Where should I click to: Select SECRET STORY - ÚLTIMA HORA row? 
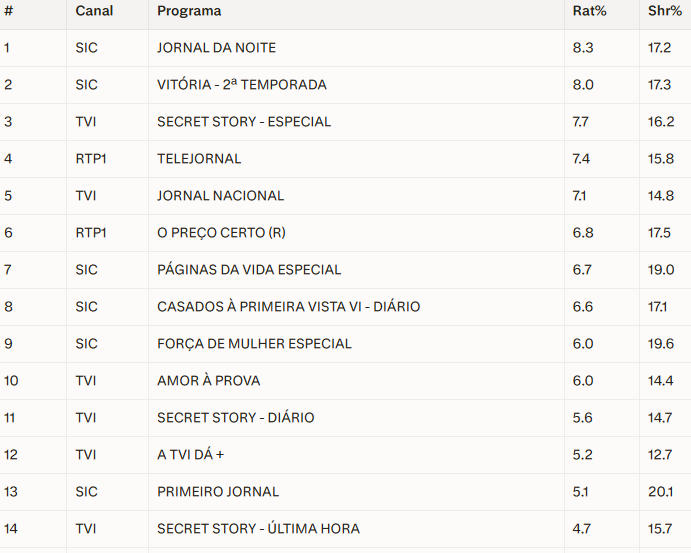[x=258, y=529]
